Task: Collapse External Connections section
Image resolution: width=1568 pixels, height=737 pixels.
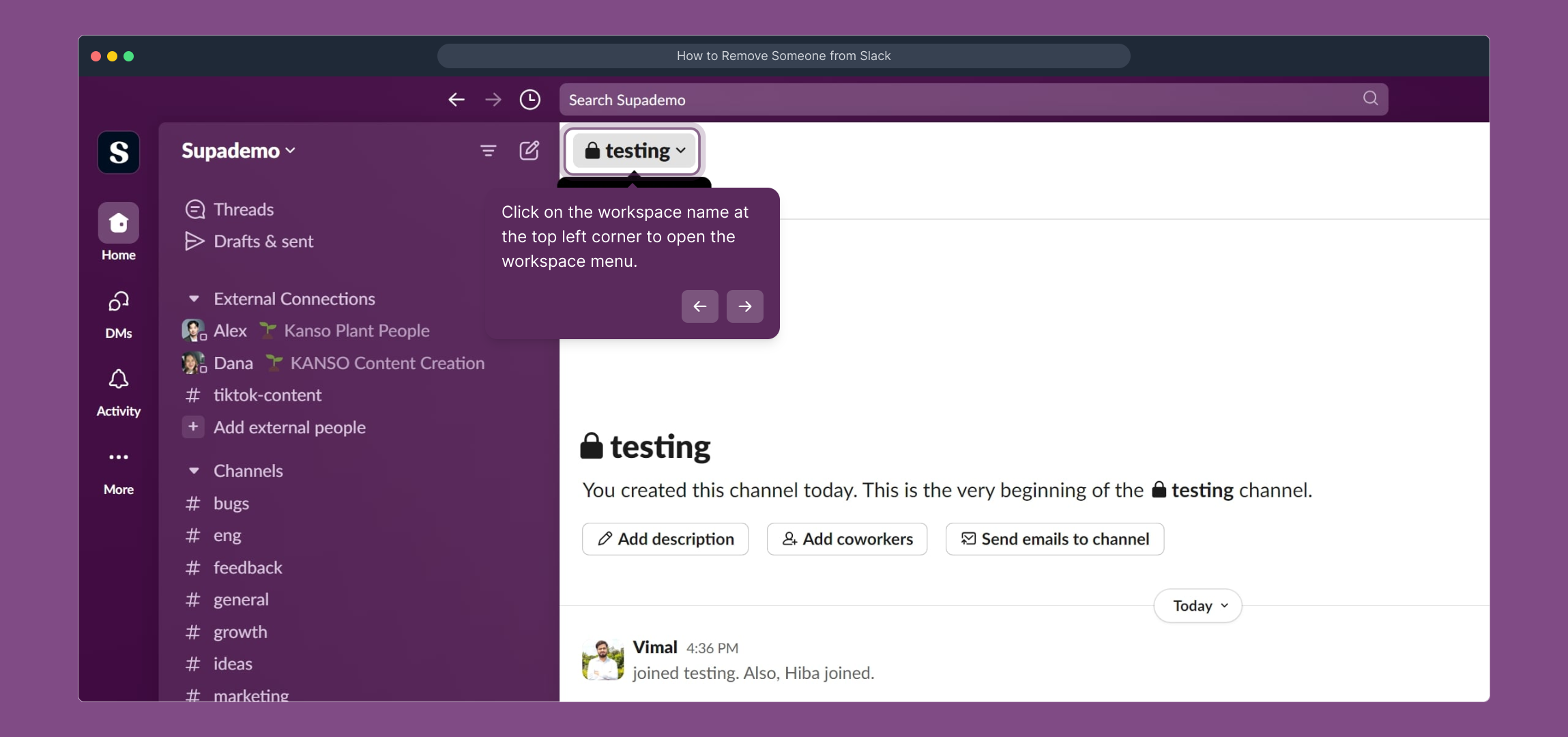Action: tap(194, 298)
